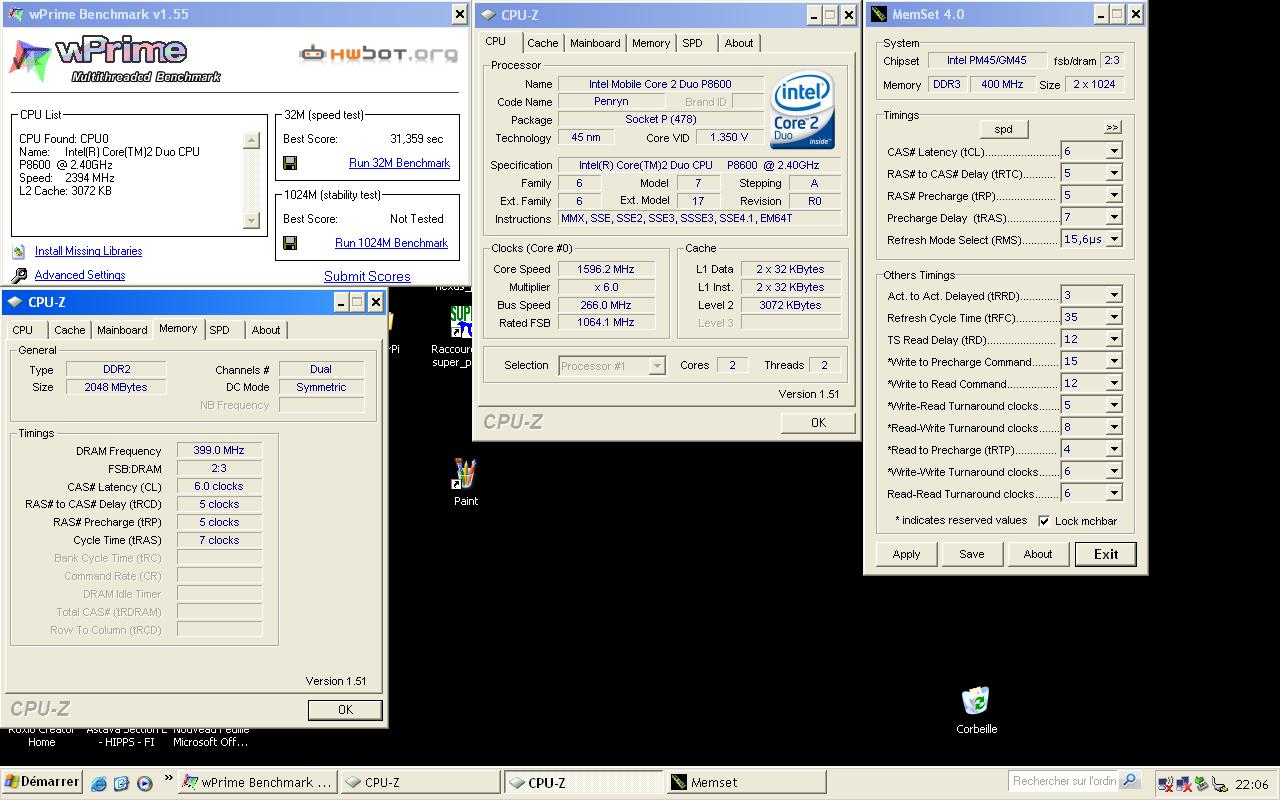Open the TS Read Delay (tRD) dropdown

[x=1113, y=339]
